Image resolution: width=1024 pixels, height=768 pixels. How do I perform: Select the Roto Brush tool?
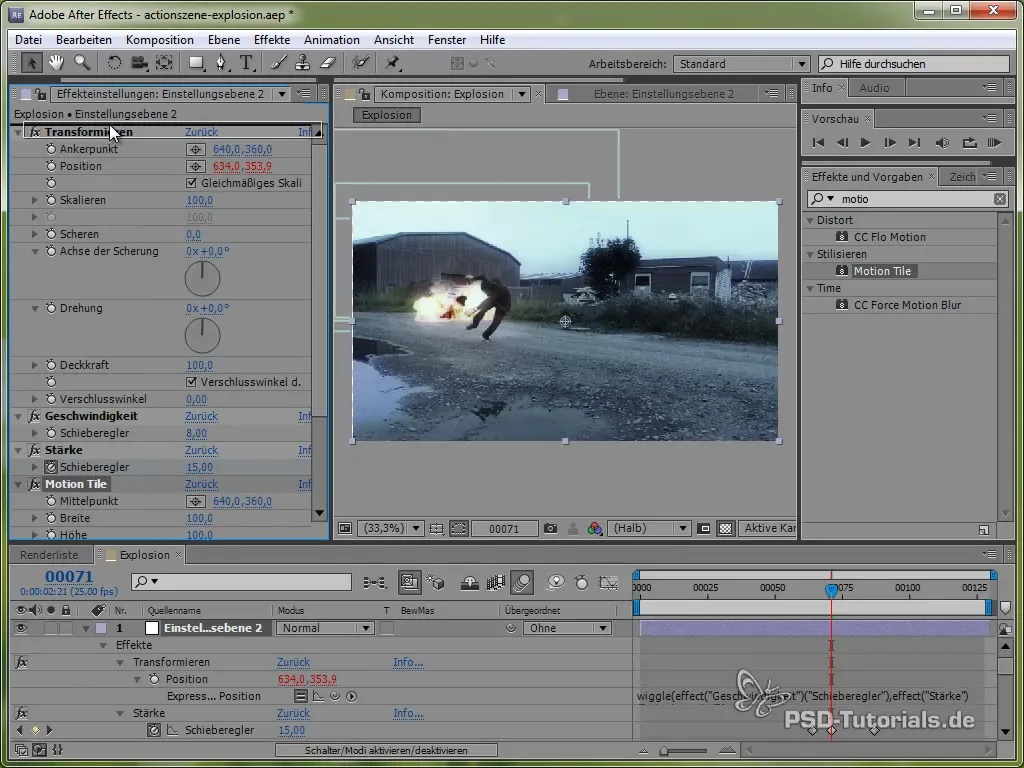pos(360,63)
